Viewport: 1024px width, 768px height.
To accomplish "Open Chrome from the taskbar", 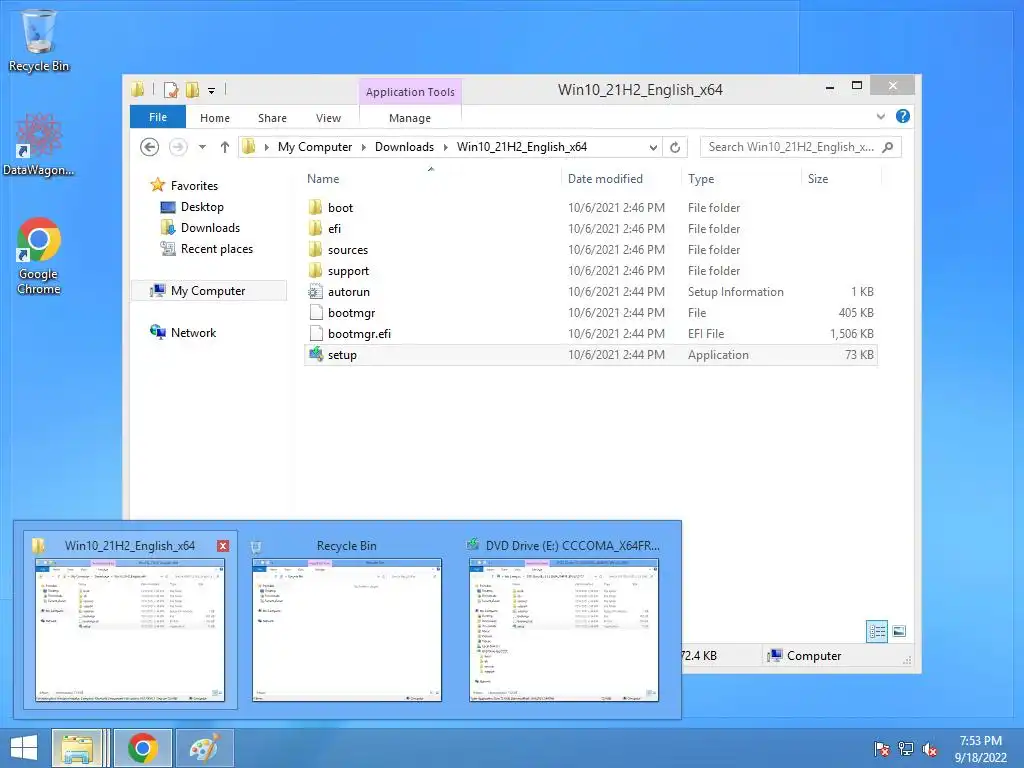I will [x=143, y=748].
